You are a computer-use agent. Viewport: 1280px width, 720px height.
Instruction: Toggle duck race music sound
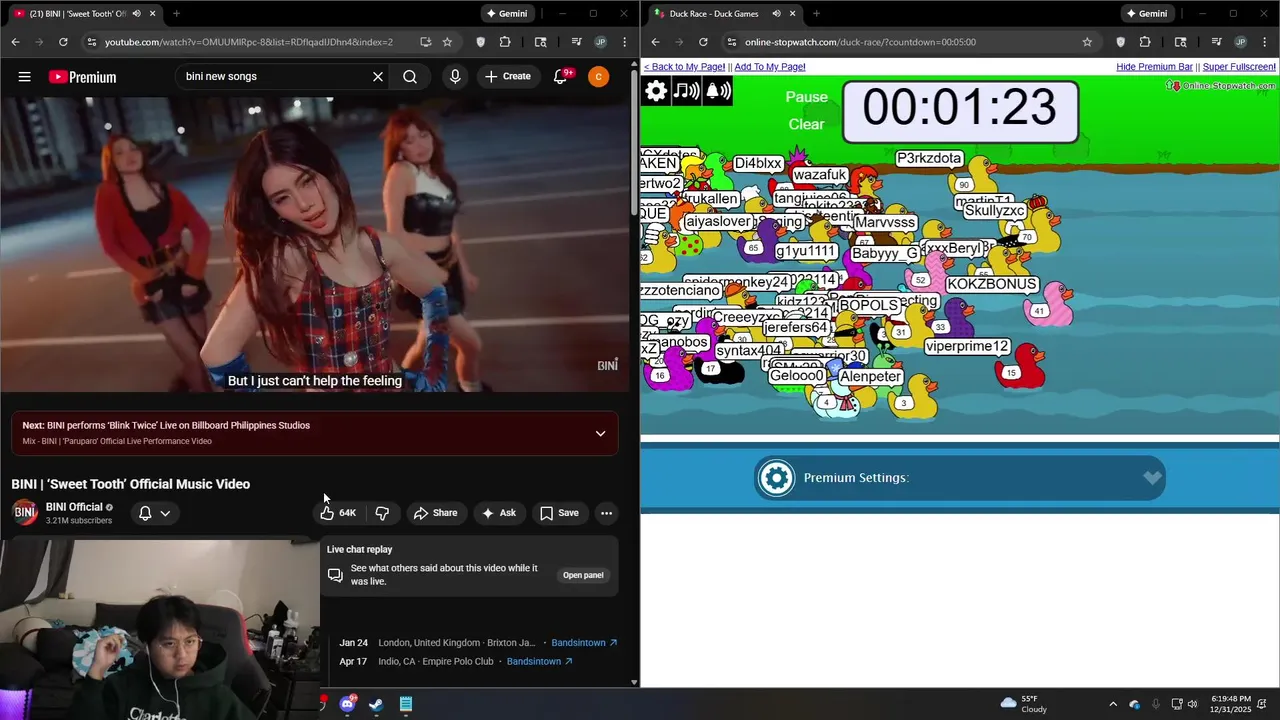(686, 91)
